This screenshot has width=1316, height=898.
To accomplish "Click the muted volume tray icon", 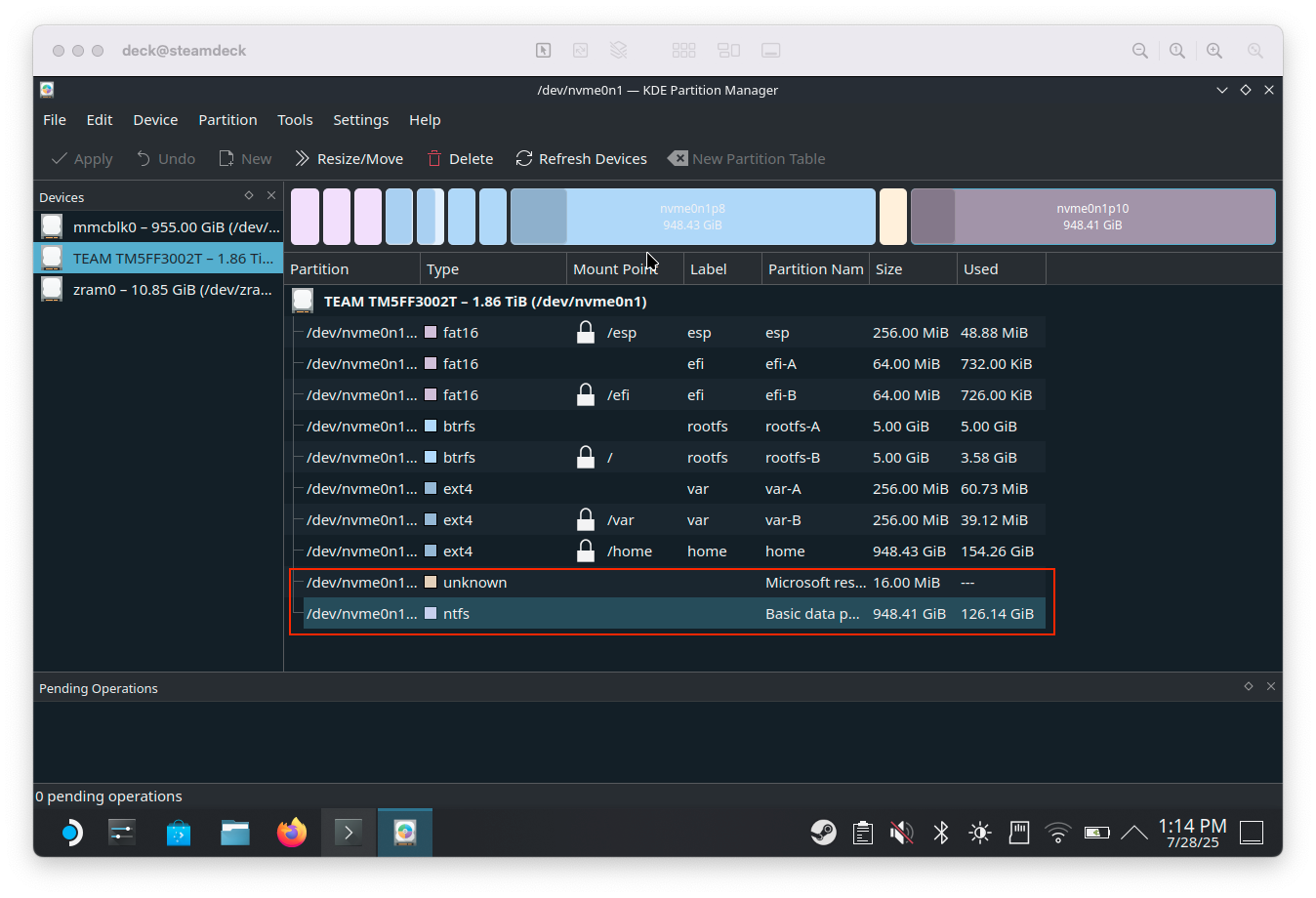I will pyautogui.click(x=902, y=833).
